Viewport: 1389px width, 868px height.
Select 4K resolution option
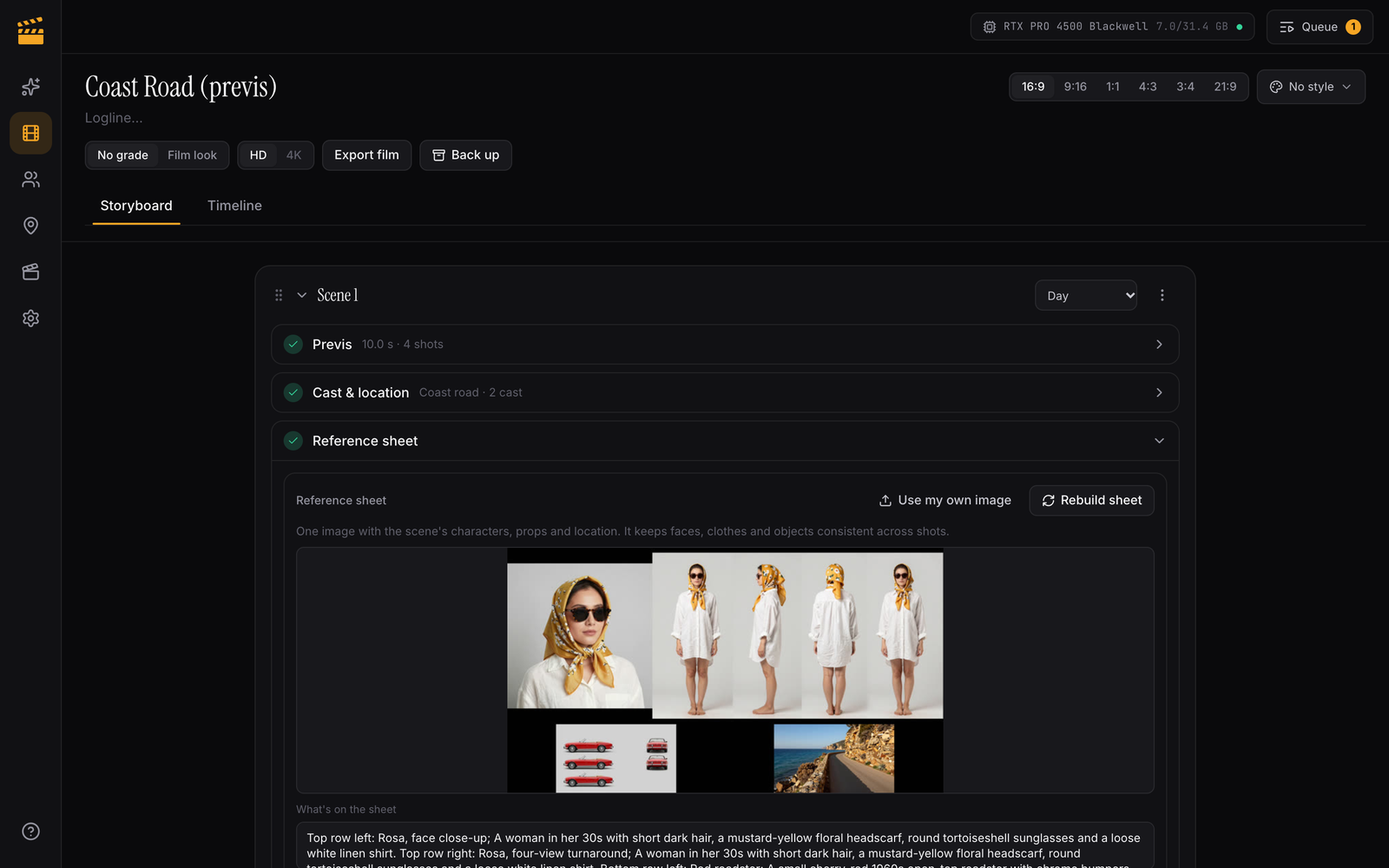tap(293, 155)
